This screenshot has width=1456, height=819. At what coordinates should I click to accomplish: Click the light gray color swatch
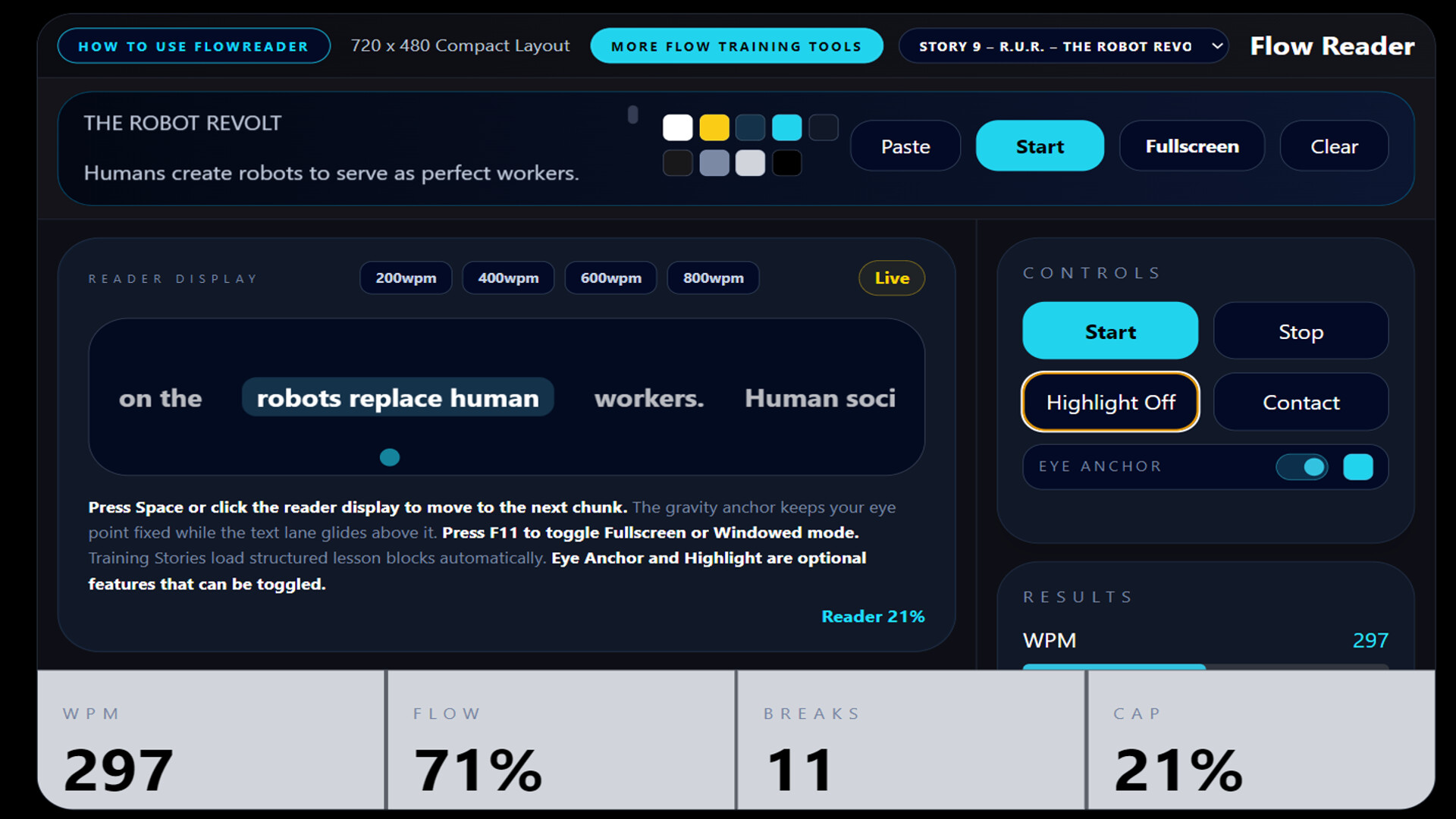point(750,162)
